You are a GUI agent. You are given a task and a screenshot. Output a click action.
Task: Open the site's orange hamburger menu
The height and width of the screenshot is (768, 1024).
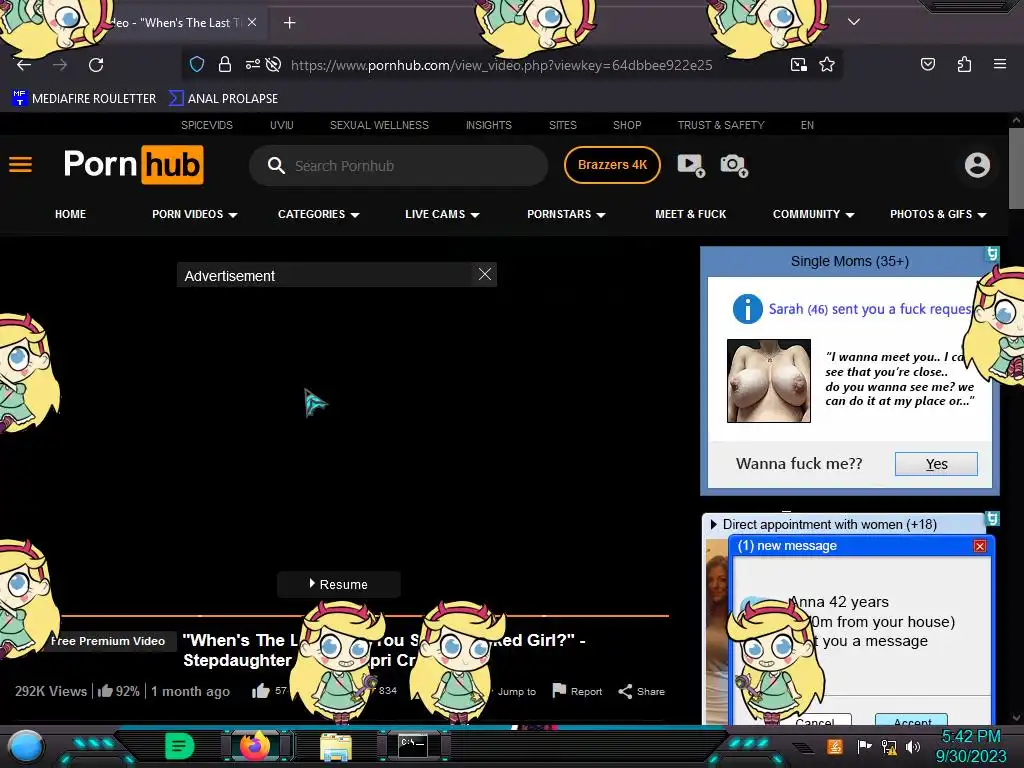tap(20, 165)
